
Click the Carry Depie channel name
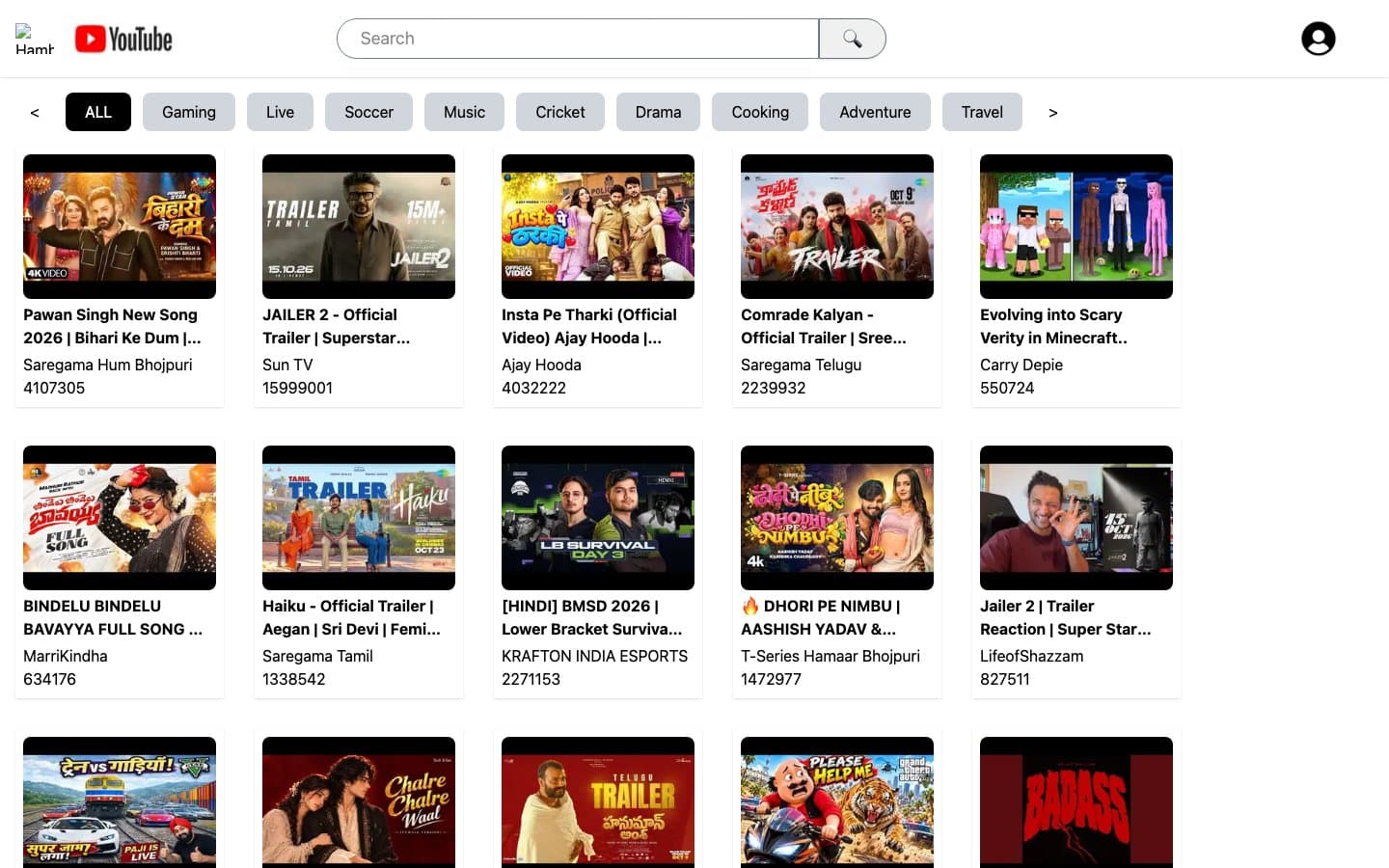pyautogui.click(x=1021, y=365)
